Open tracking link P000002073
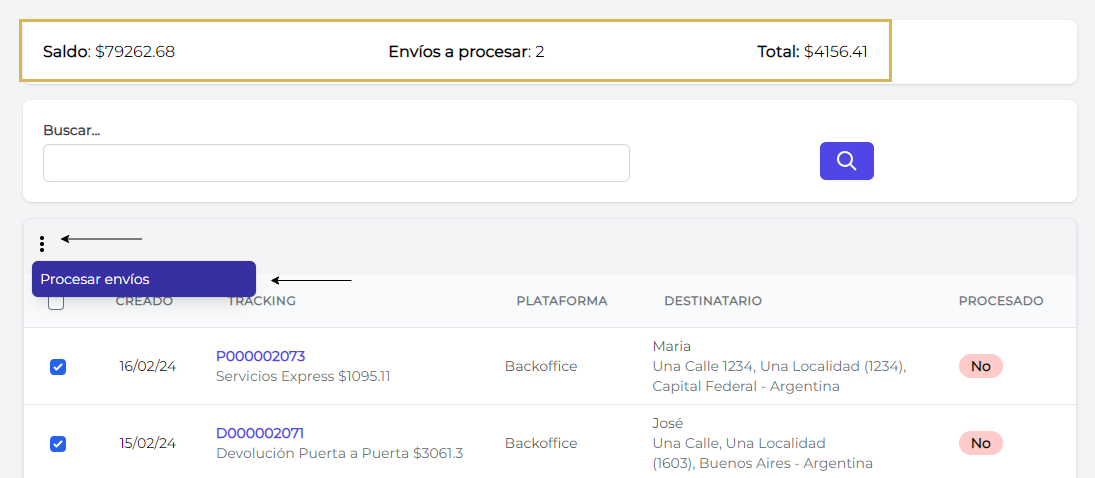The height and width of the screenshot is (478, 1095). pos(260,356)
